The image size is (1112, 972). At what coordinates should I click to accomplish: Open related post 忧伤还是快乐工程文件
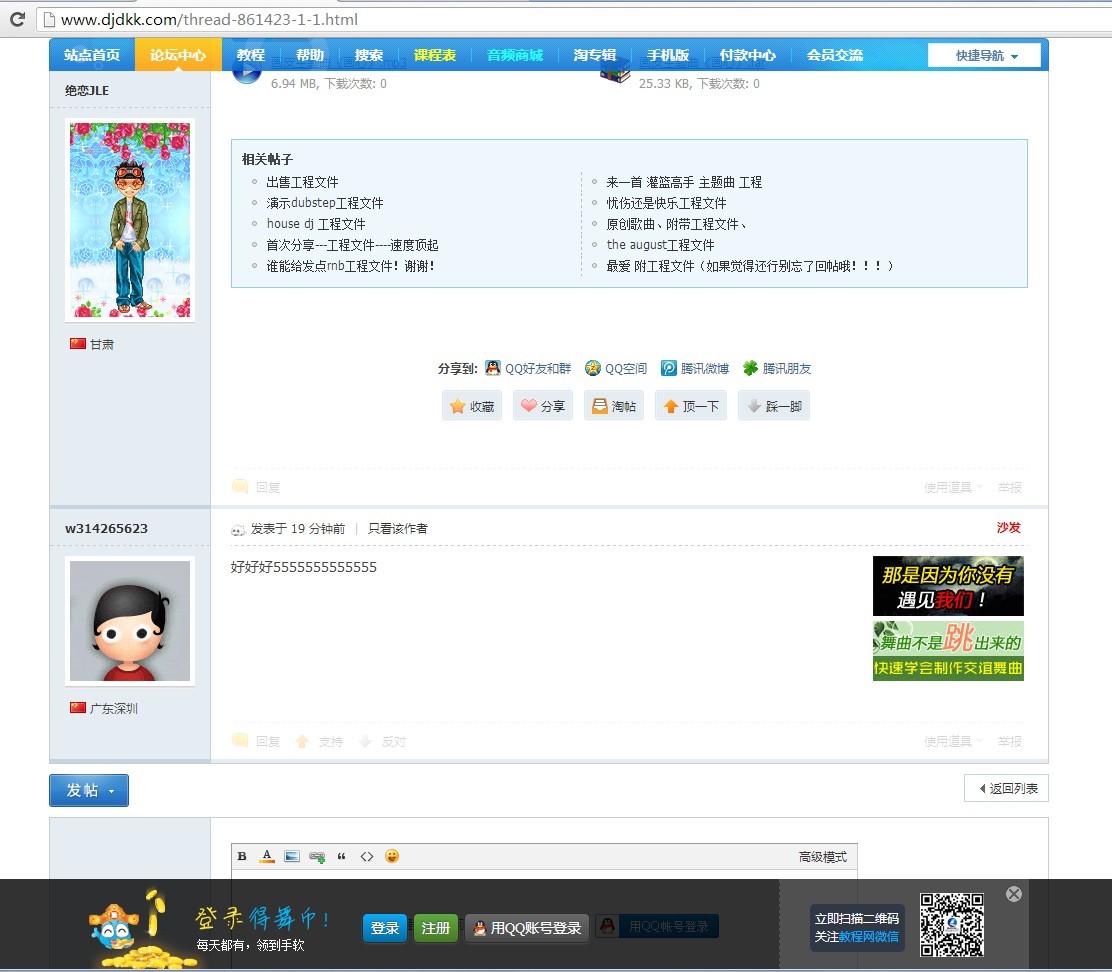tap(666, 203)
